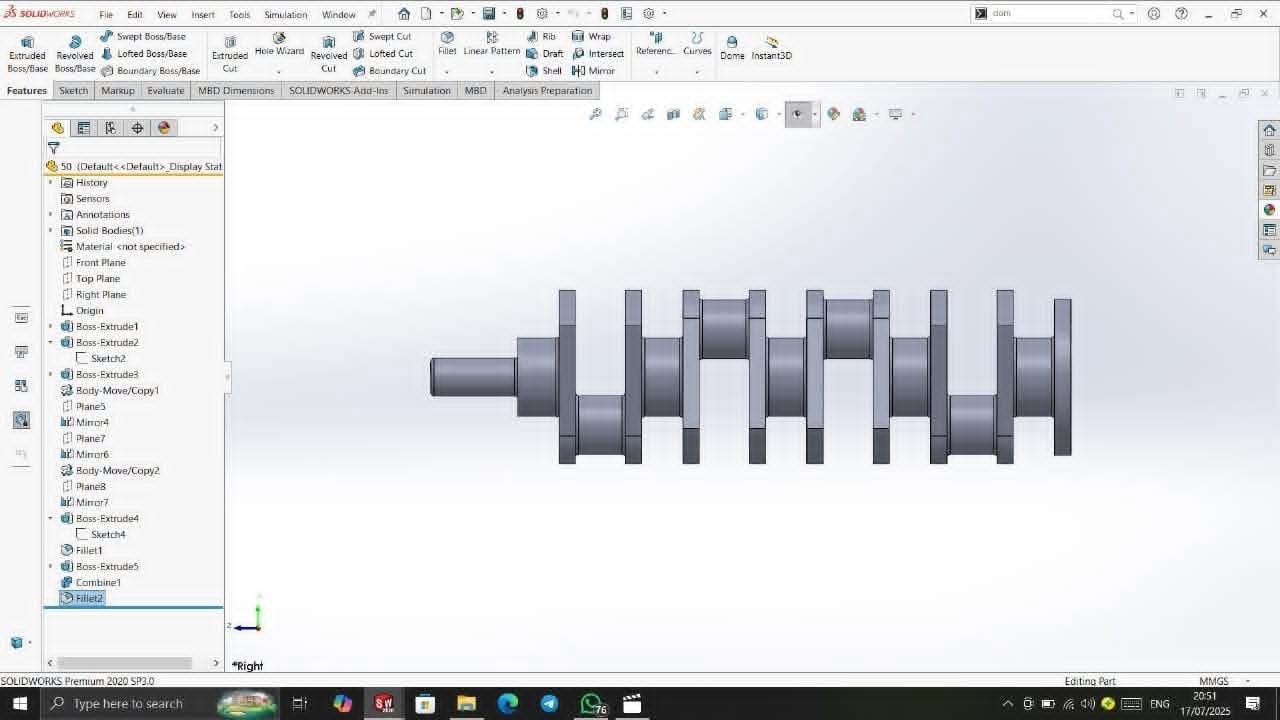1280x720 pixels.
Task: Switch to the Evaluate tab
Action: [x=165, y=90]
